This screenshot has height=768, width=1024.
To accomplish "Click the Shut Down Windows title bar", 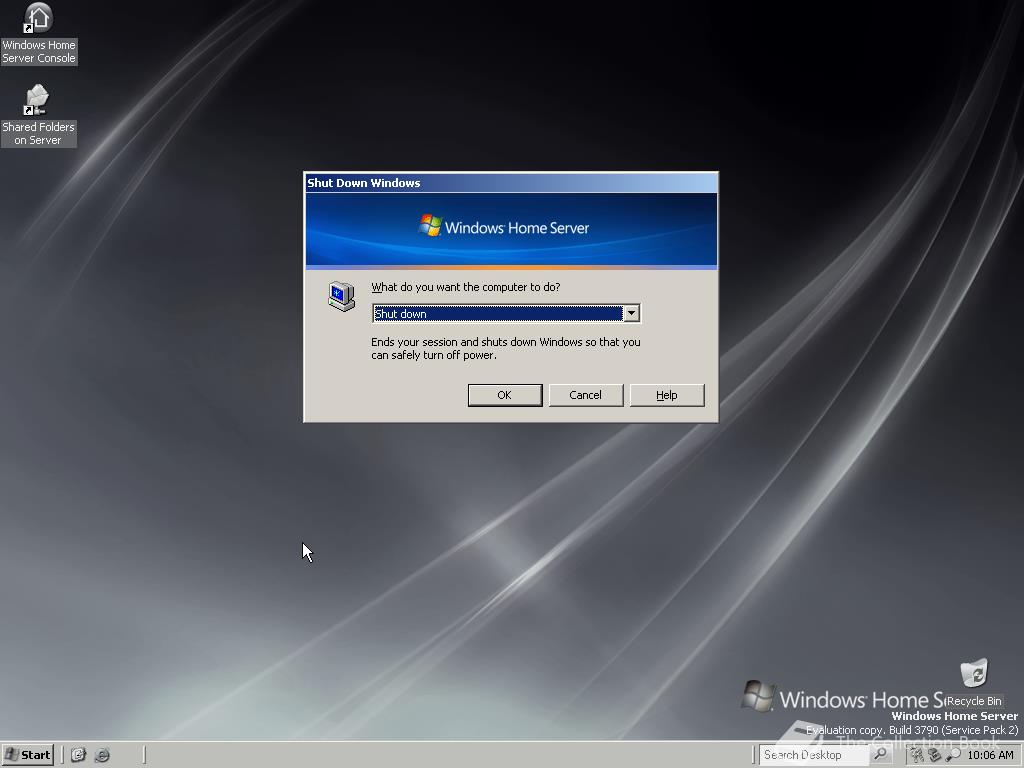I will (511, 183).
